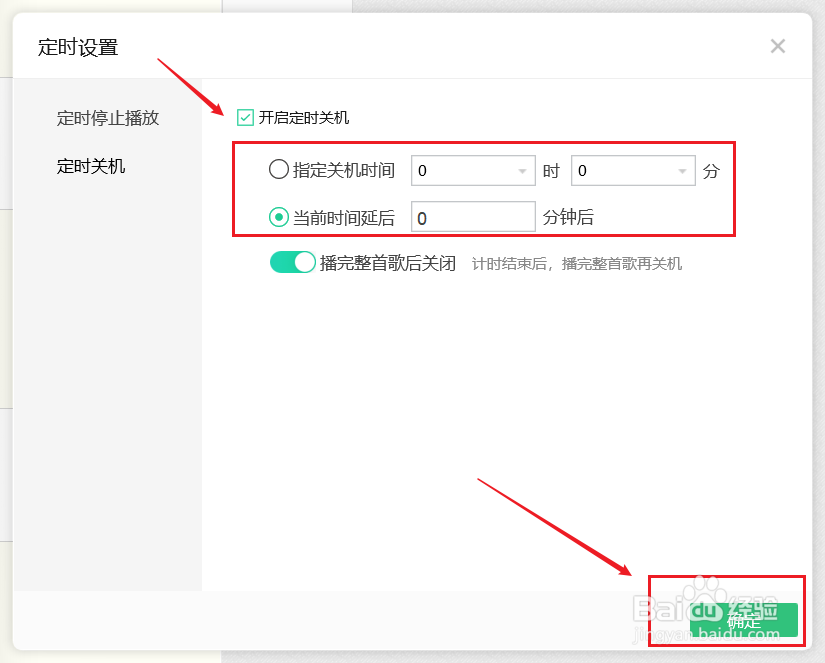Disable the 播完整首歌后关闭 toggle switch

pyautogui.click(x=292, y=262)
